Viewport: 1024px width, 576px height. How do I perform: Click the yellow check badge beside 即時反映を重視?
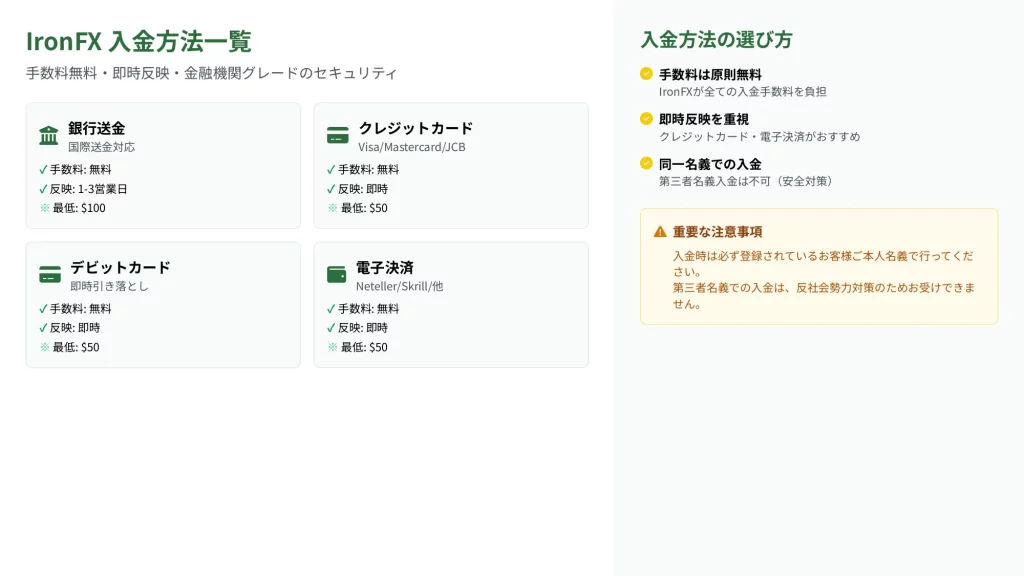[646, 119]
